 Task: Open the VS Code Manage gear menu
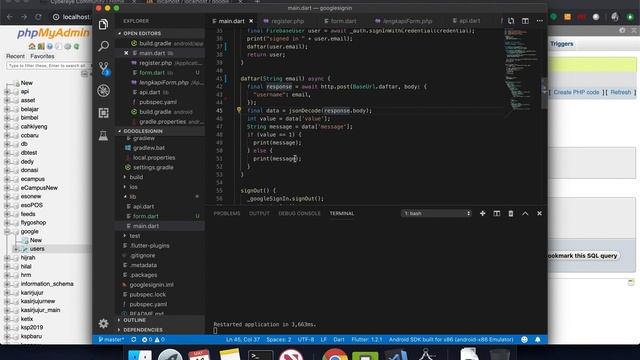tap(103, 323)
